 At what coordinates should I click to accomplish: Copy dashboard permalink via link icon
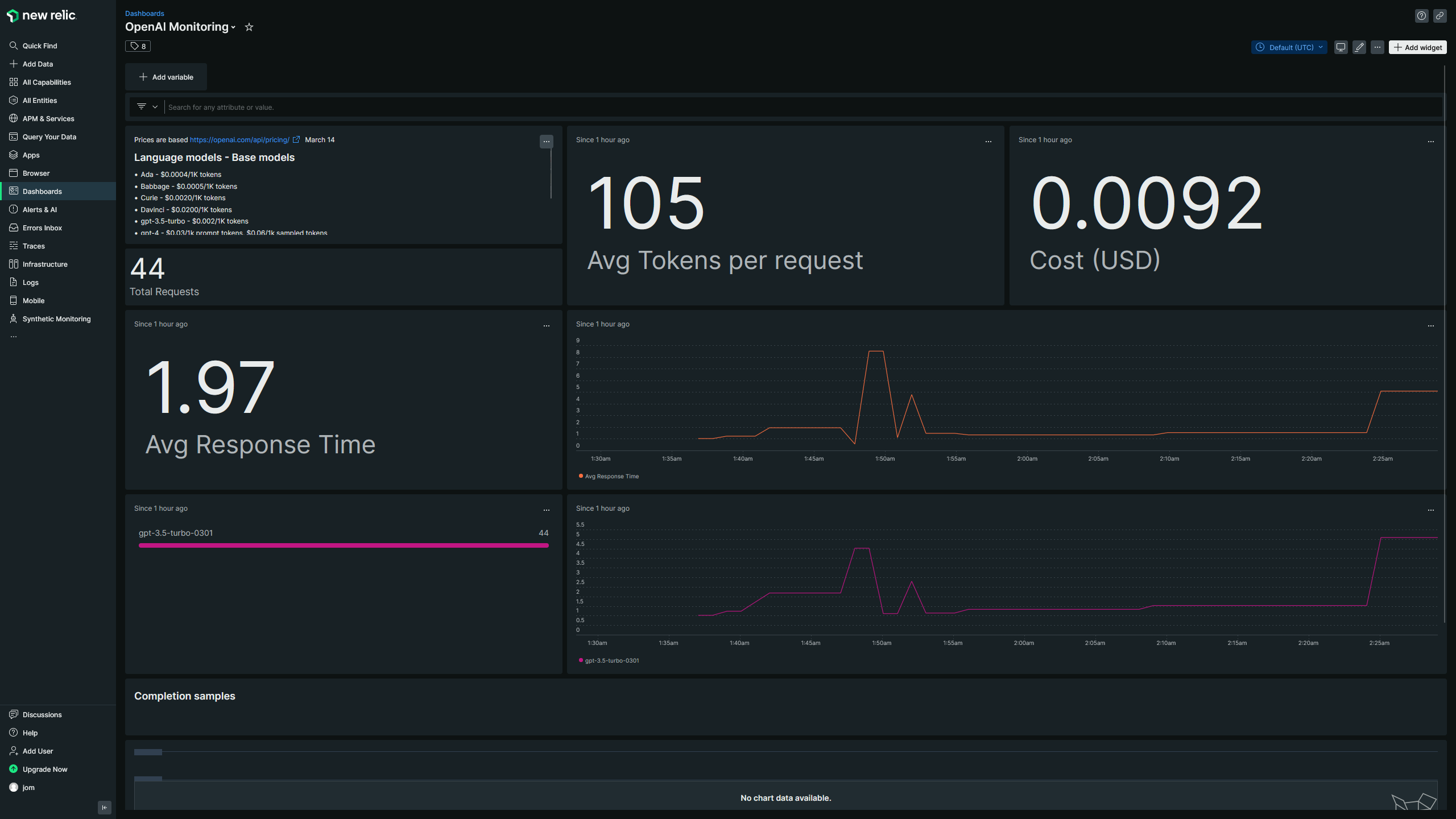point(1440,16)
